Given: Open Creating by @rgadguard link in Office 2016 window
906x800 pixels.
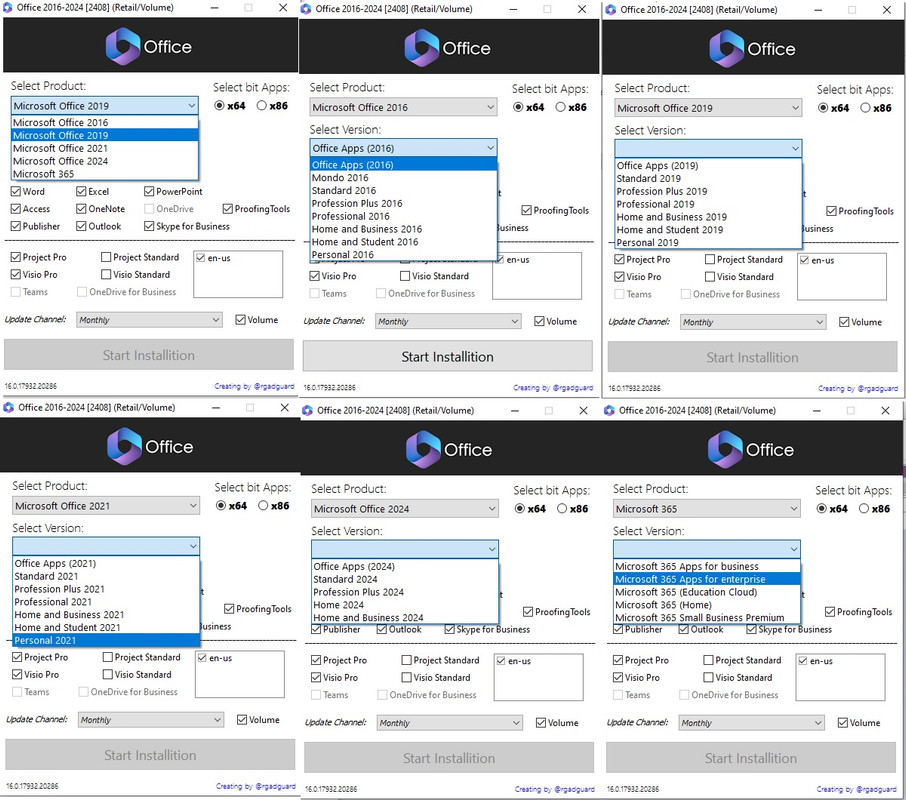Looking at the screenshot, I should [553, 388].
